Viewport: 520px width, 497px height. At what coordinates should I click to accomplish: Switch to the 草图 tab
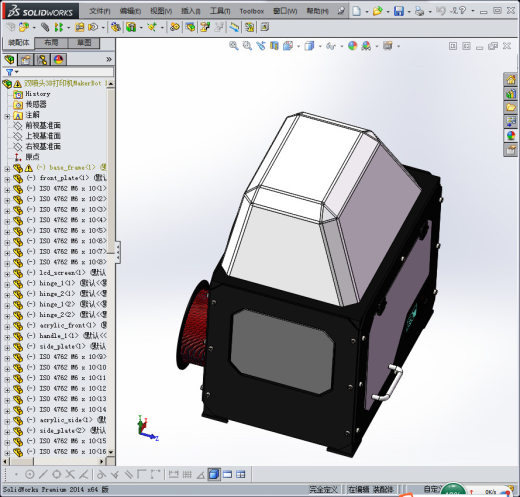84,43
